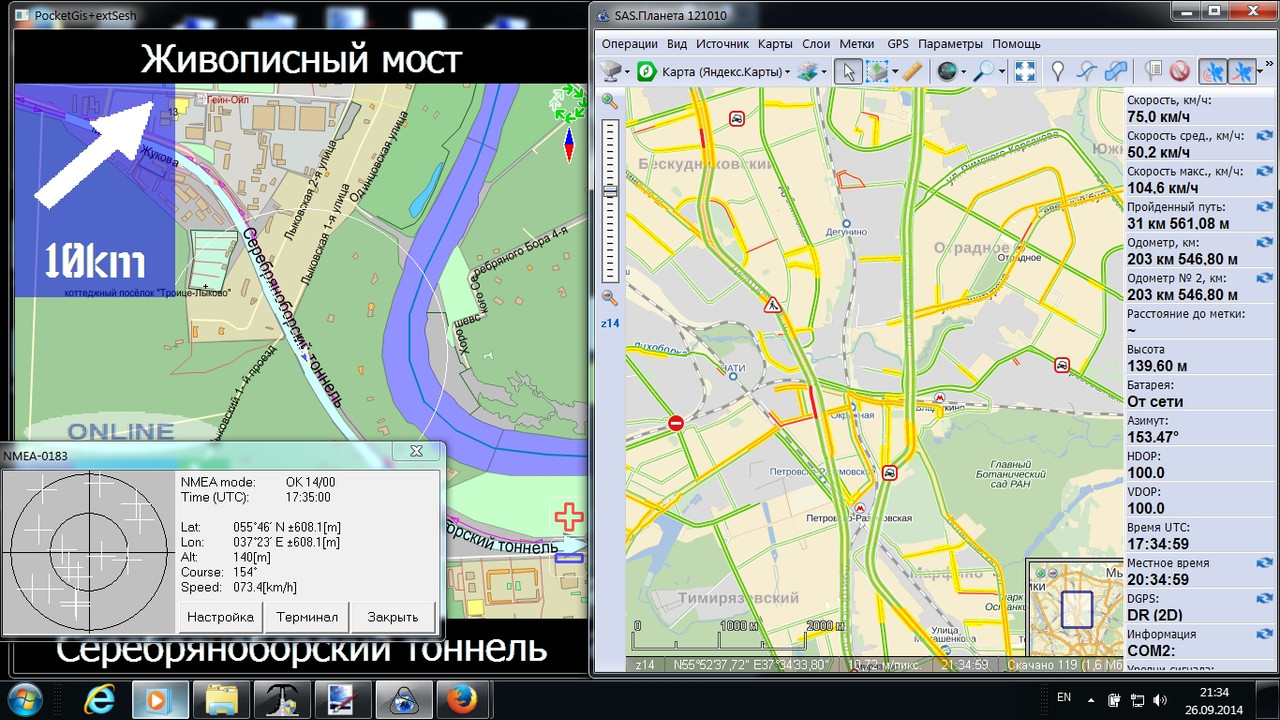Screen dimensions: 1280x720
Task: Reset Одометр № 2 value
Action: coord(1264,278)
